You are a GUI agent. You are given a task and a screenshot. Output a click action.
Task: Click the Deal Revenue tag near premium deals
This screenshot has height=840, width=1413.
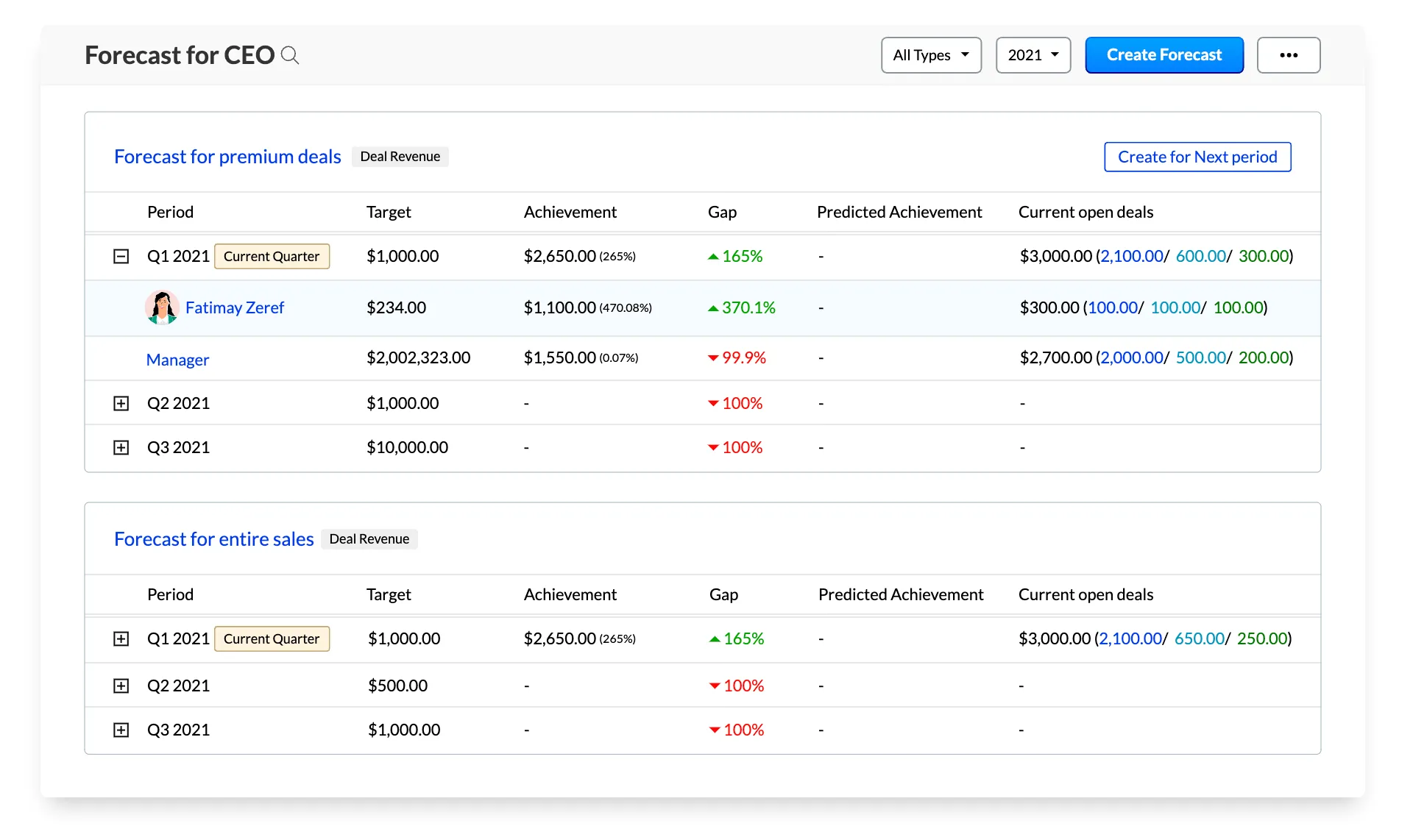[x=400, y=156]
